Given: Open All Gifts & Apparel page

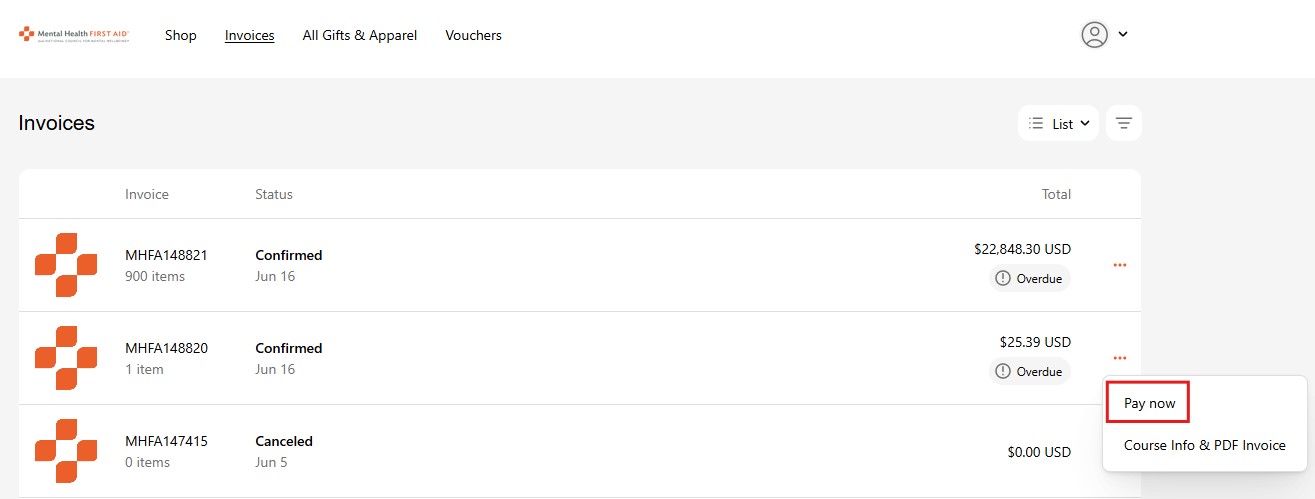Looking at the screenshot, I should point(360,35).
